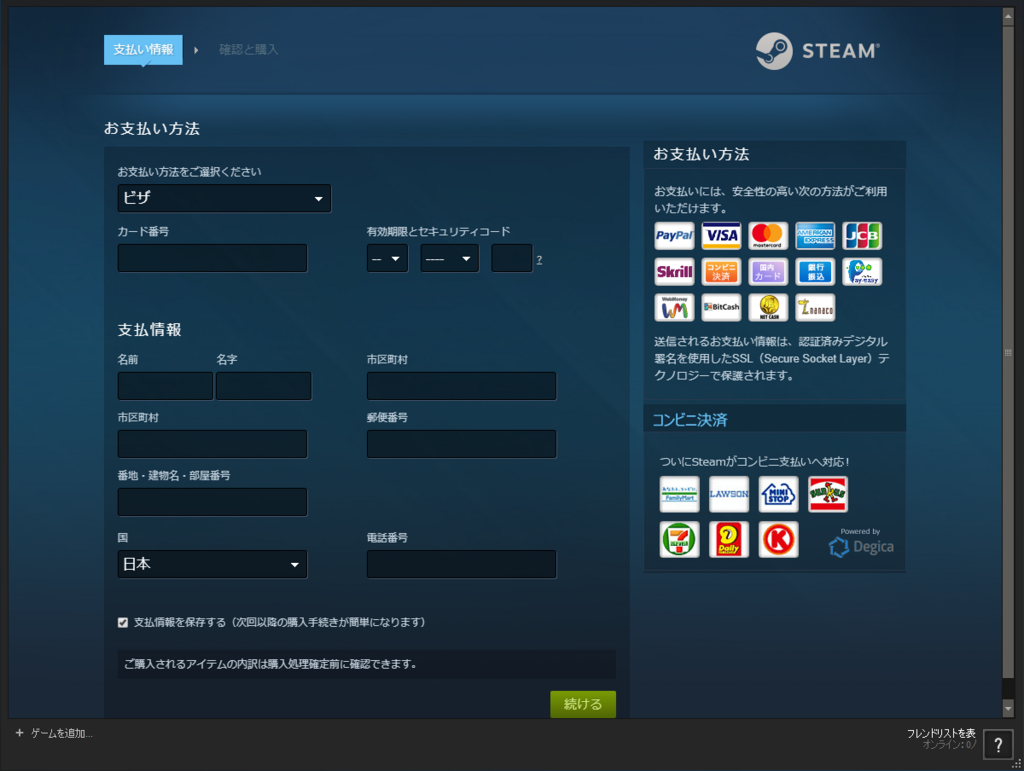Viewport: 1024px width, 771px height.
Task: Open the payment method selection dropdown
Action: tap(224, 198)
